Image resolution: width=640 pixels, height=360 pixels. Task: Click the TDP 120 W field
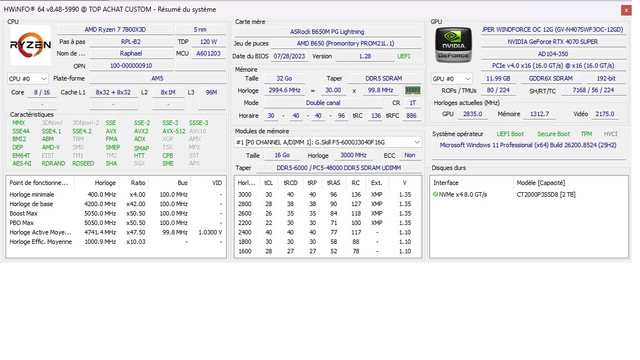click(208, 42)
